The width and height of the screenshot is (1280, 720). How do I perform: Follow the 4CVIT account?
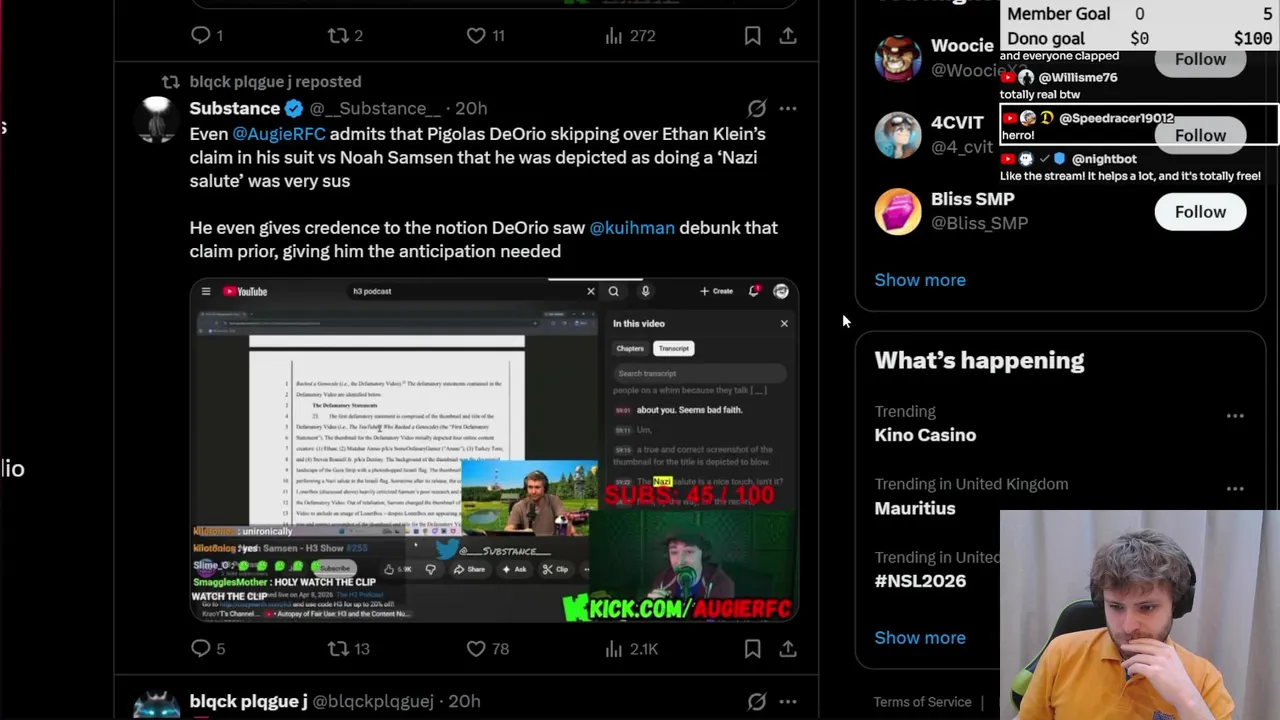(1200, 135)
